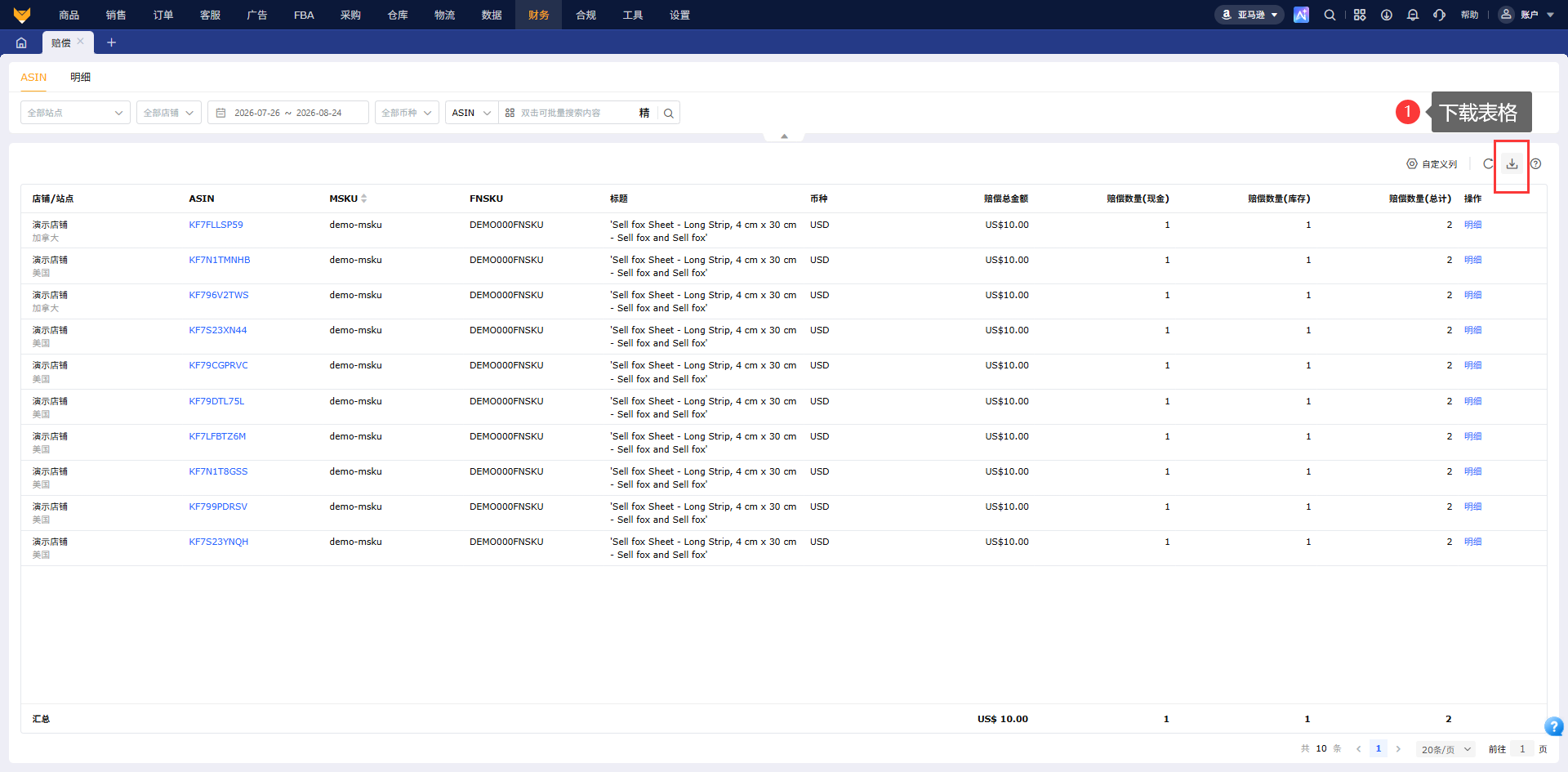Open 明细 for the KF796V2TWS row
This screenshot has height=772, width=1568.
coord(1472,295)
